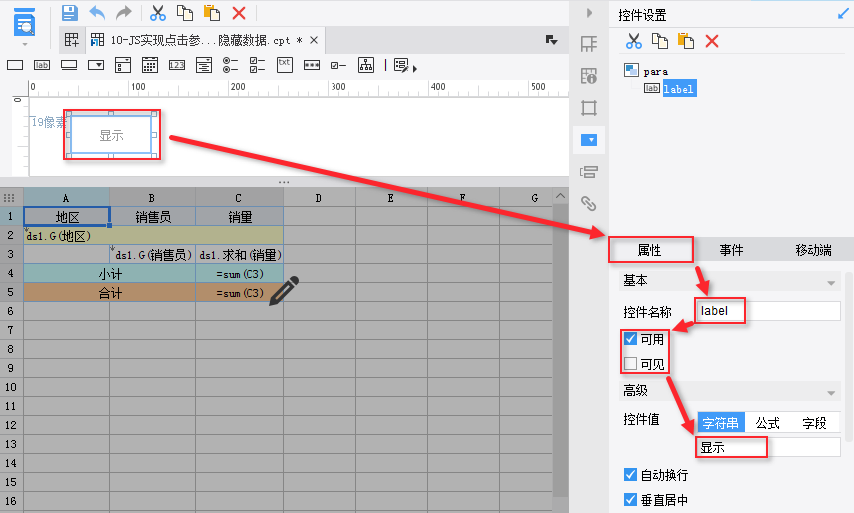
Task: Open the widget settings sidebar icon
Action: click(589, 140)
